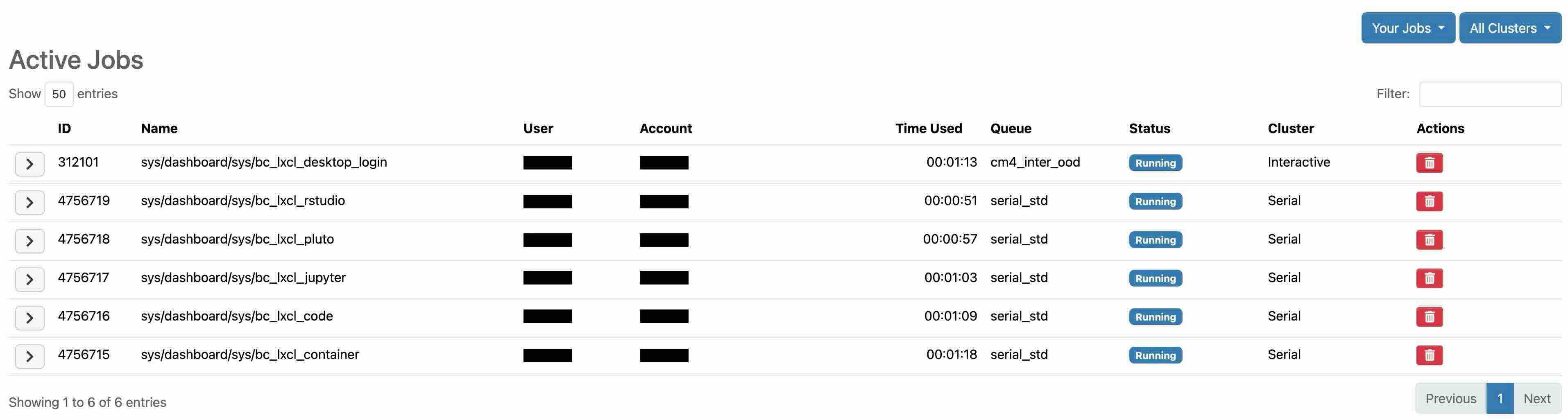The height and width of the screenshot is (420, 1568).
Task: Expand details for job 312101
Action: (30, 164)
